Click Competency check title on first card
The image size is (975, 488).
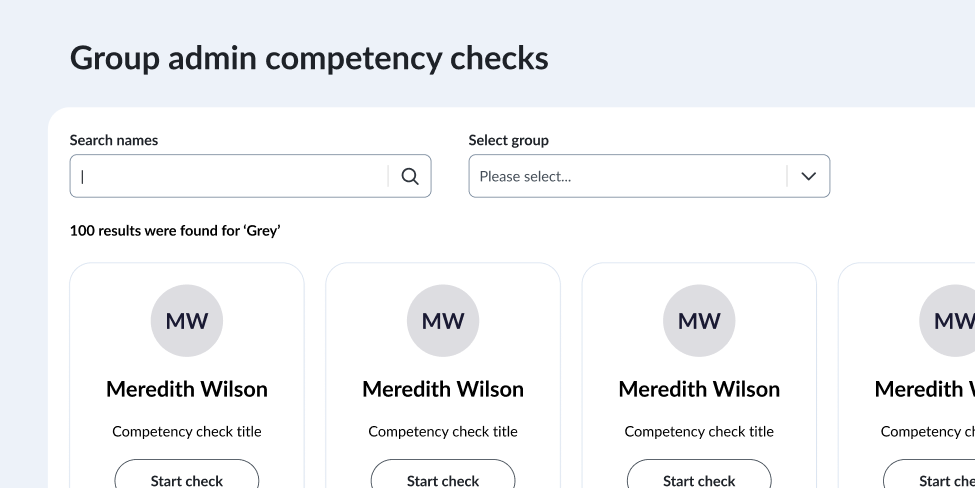click(x=187, y=432)
